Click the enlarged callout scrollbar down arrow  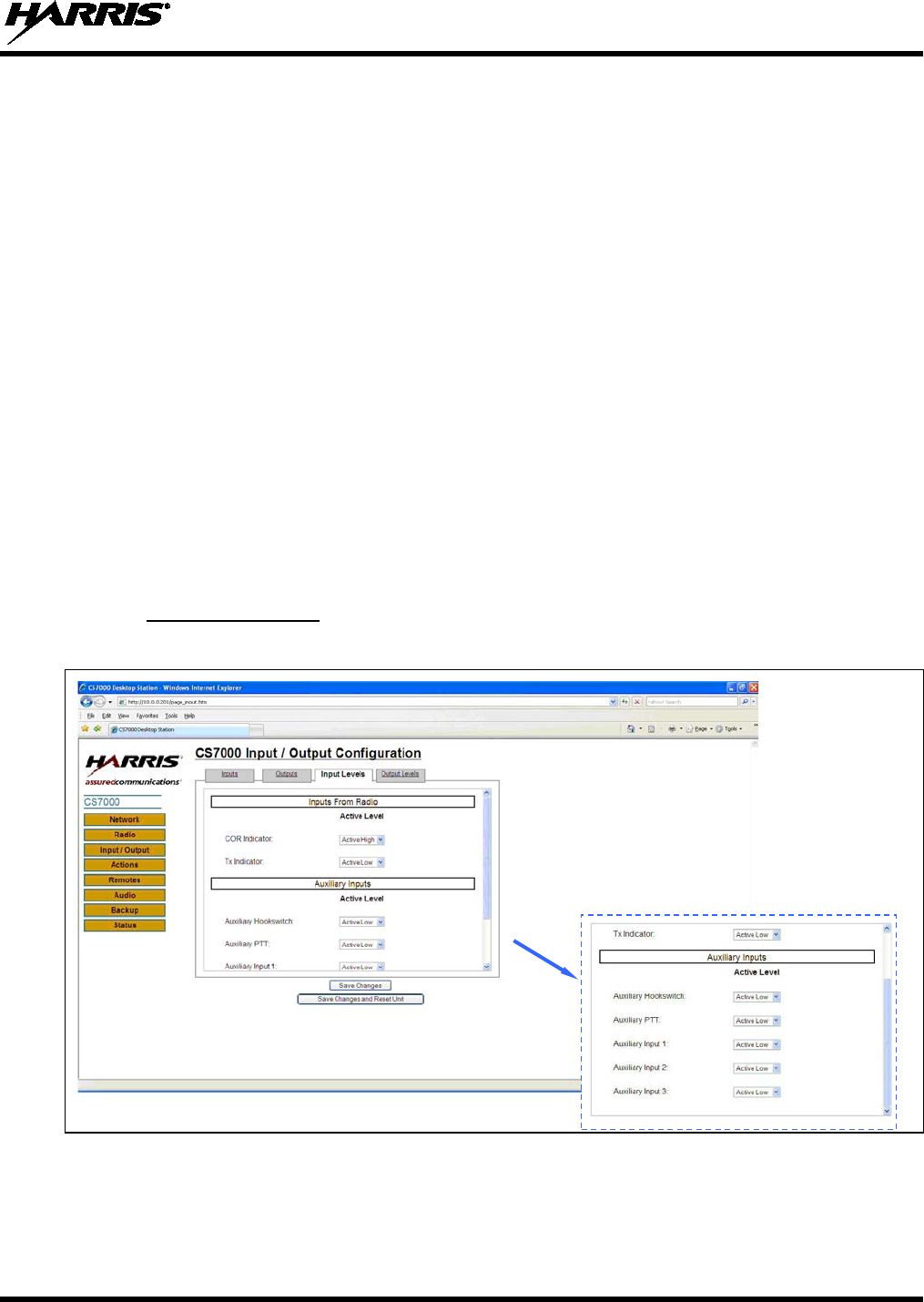point(887,1111)
